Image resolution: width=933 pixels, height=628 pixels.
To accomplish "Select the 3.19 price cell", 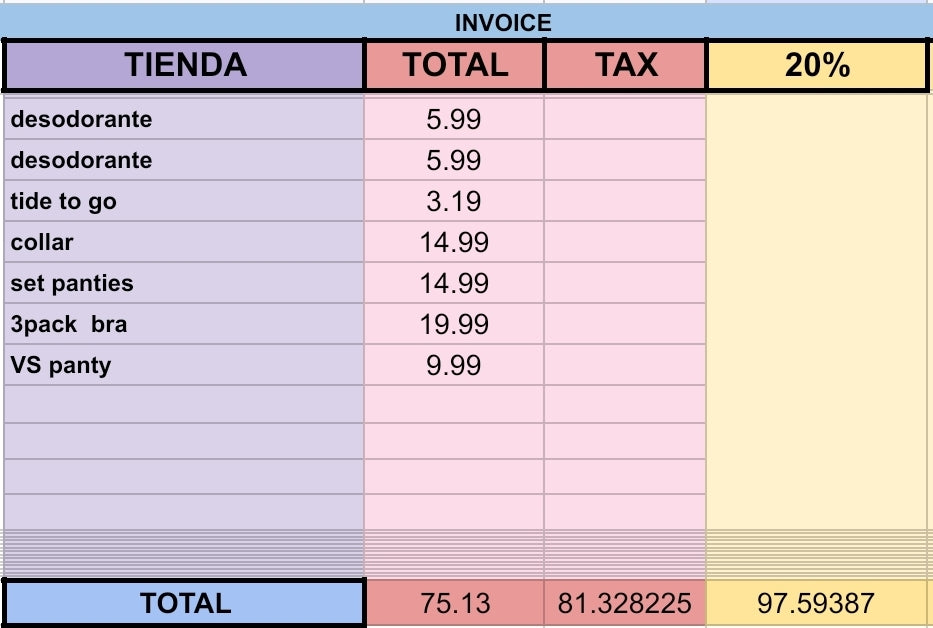I will pos(454,201).
